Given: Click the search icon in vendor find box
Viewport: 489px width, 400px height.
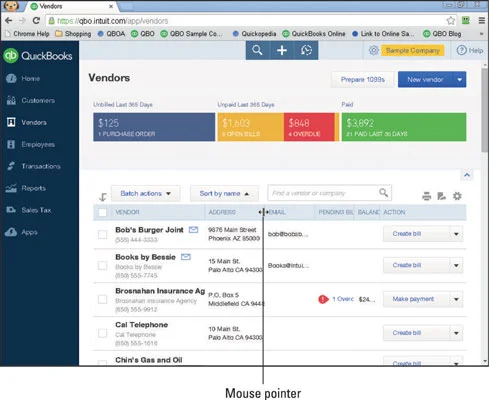Looking at the screenshot, I should [x=384, y=192].
